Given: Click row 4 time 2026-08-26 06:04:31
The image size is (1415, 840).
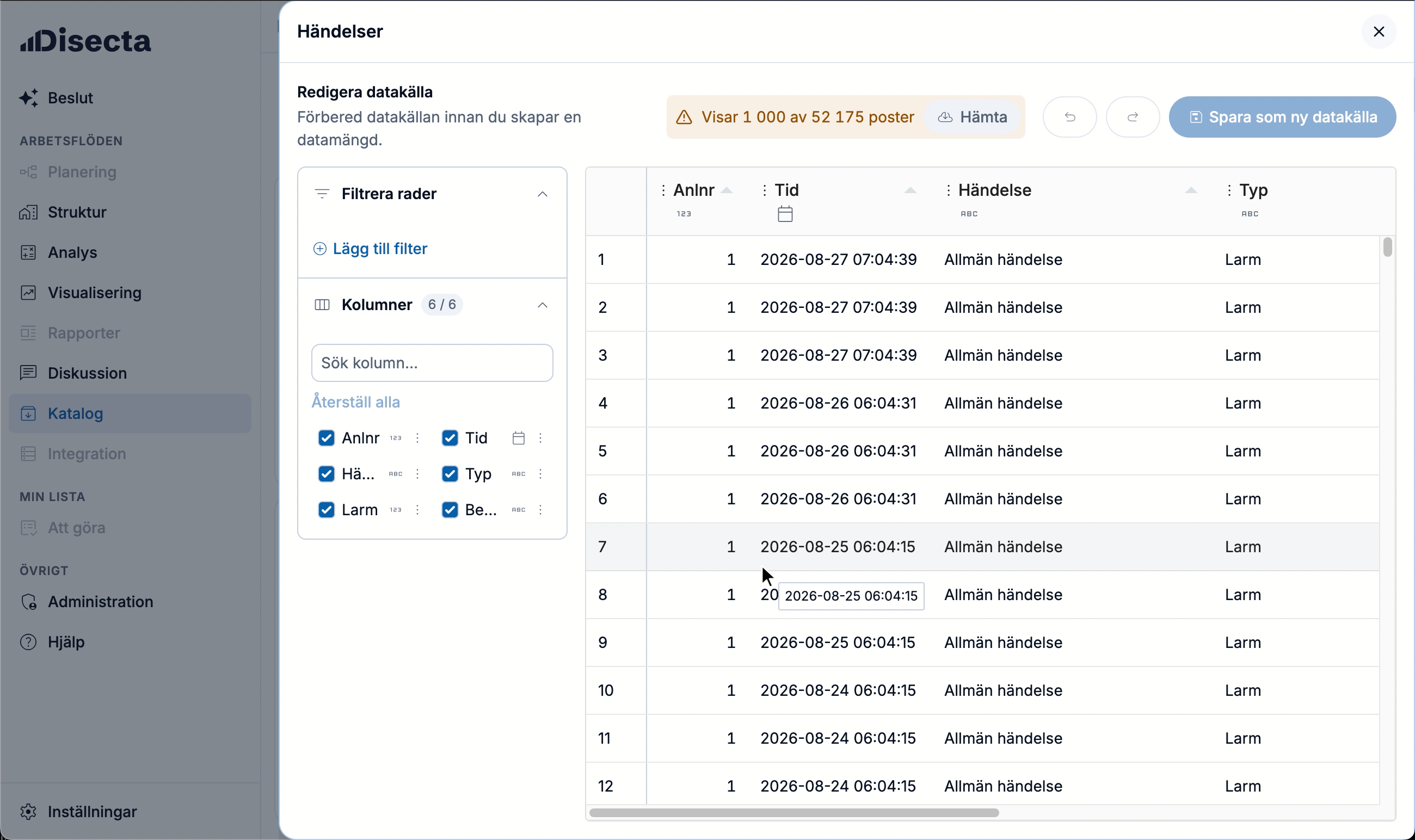Looking at the screenshot, I should (x=838, y=403).
